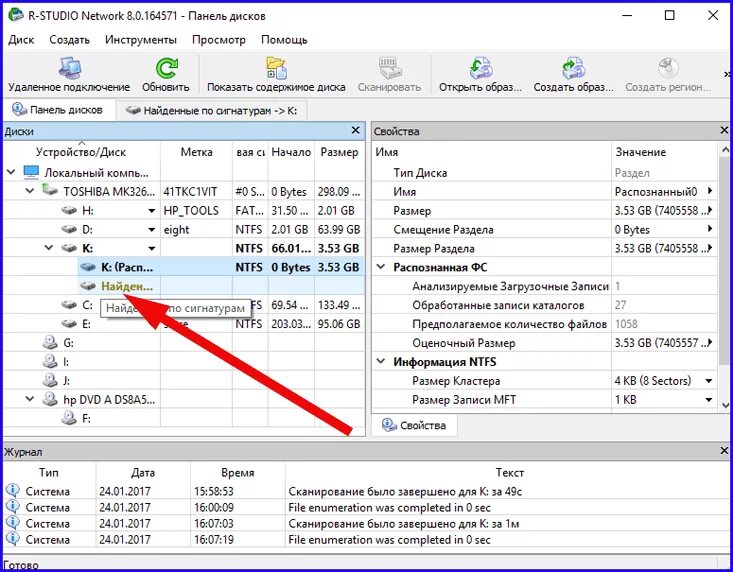Select the Свойства tab below properties
The width and height of the screenshot is (733, 572).
tap(414, 425)
